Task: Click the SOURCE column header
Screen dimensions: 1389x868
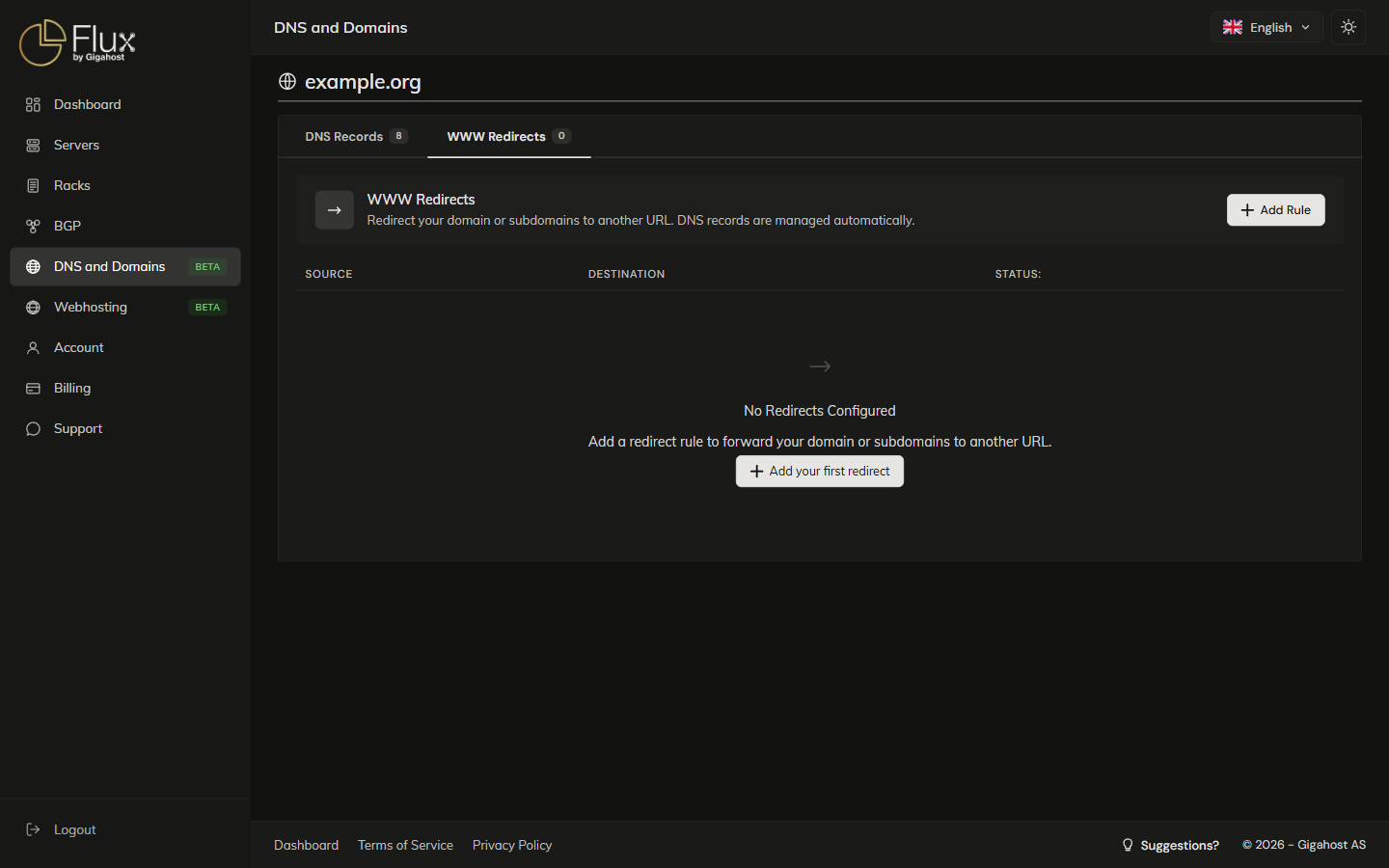Action: click(x=329, y=274)
